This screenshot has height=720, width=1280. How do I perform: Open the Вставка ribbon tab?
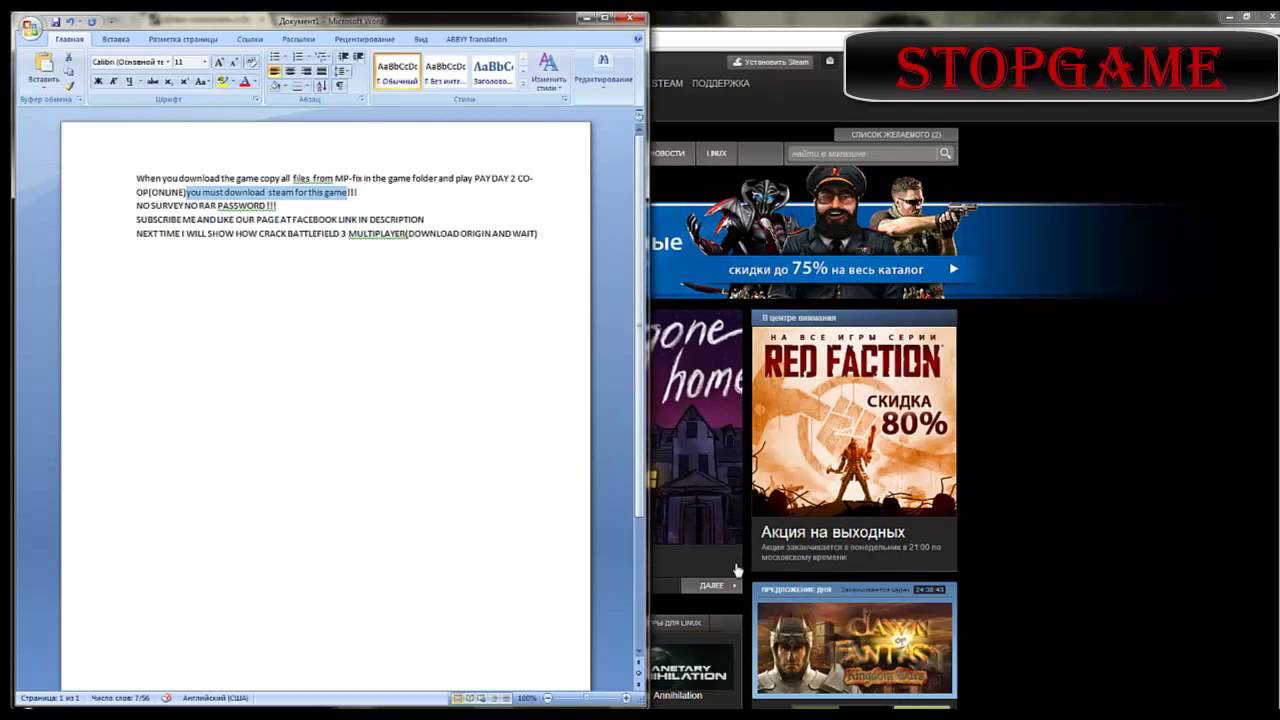click(x=116, y=39)
